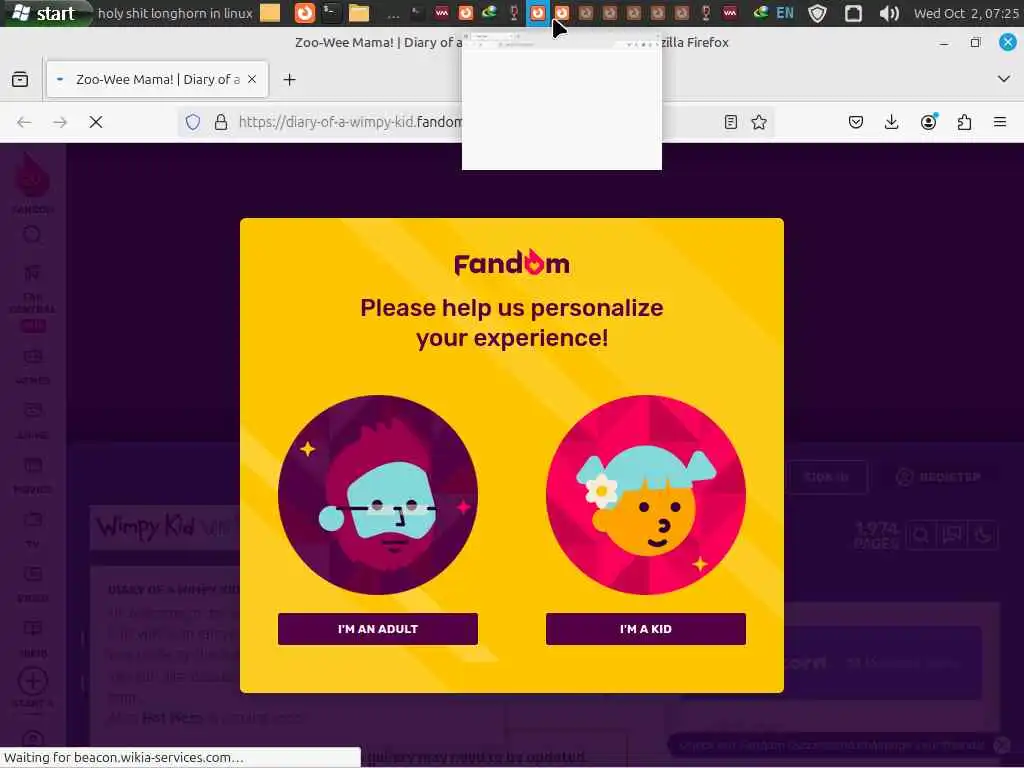Open the Firefox account menu
This screenshot has height=768, width=1024.
[x=928, y=122]
